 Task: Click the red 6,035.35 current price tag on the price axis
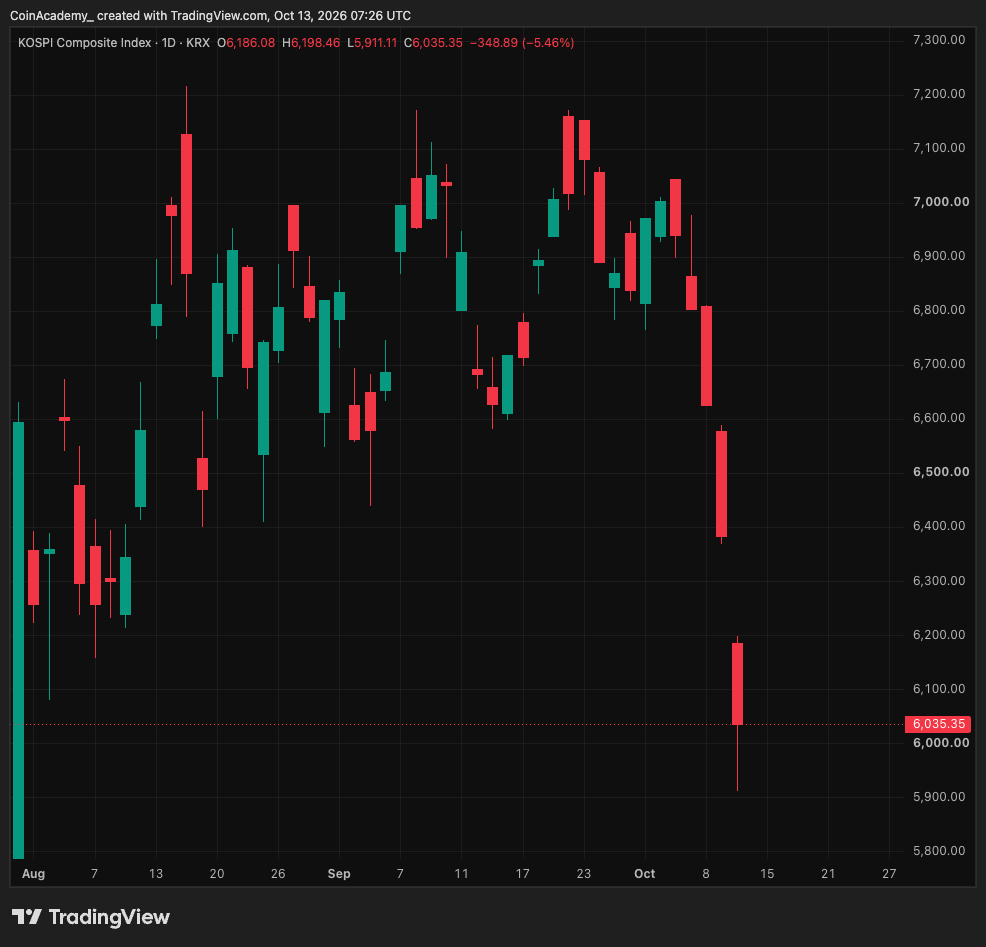pos(938,724)
